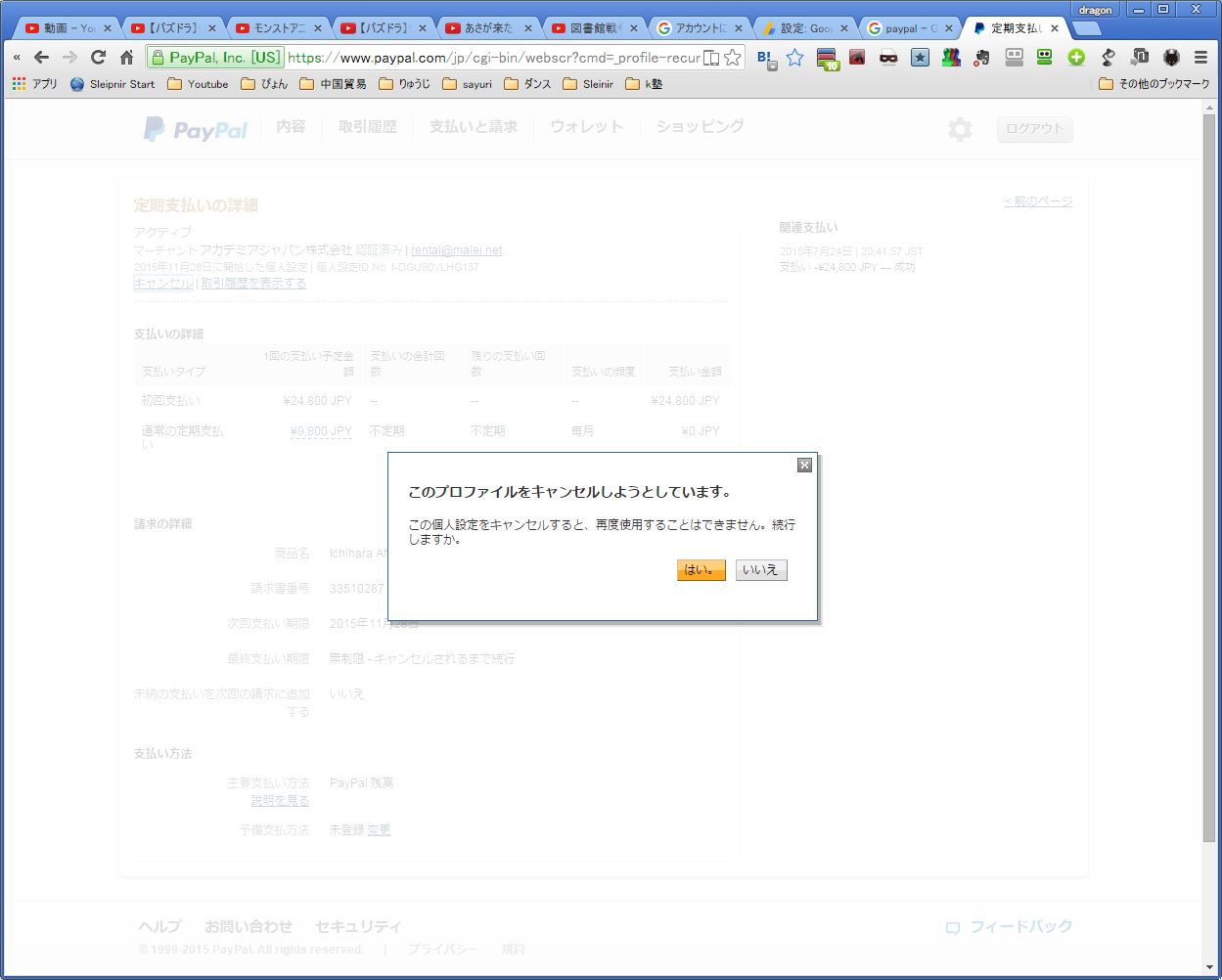Click the rental@maiei.net email link
Screen dimensions: 1222x980
click(457, 250)
